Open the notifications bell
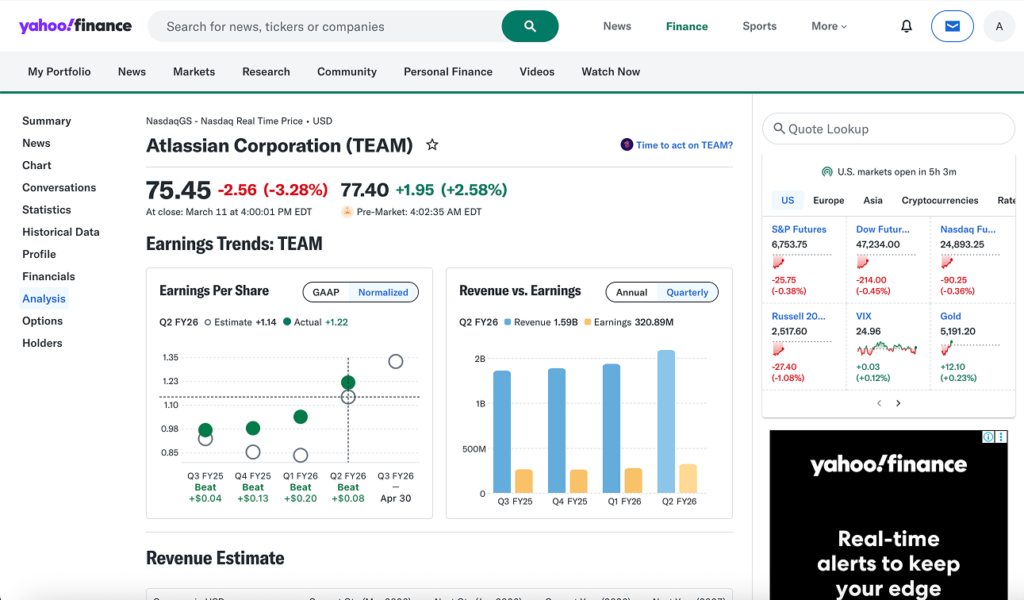This screenshot has width=1024, height=600. pos(906,26)
